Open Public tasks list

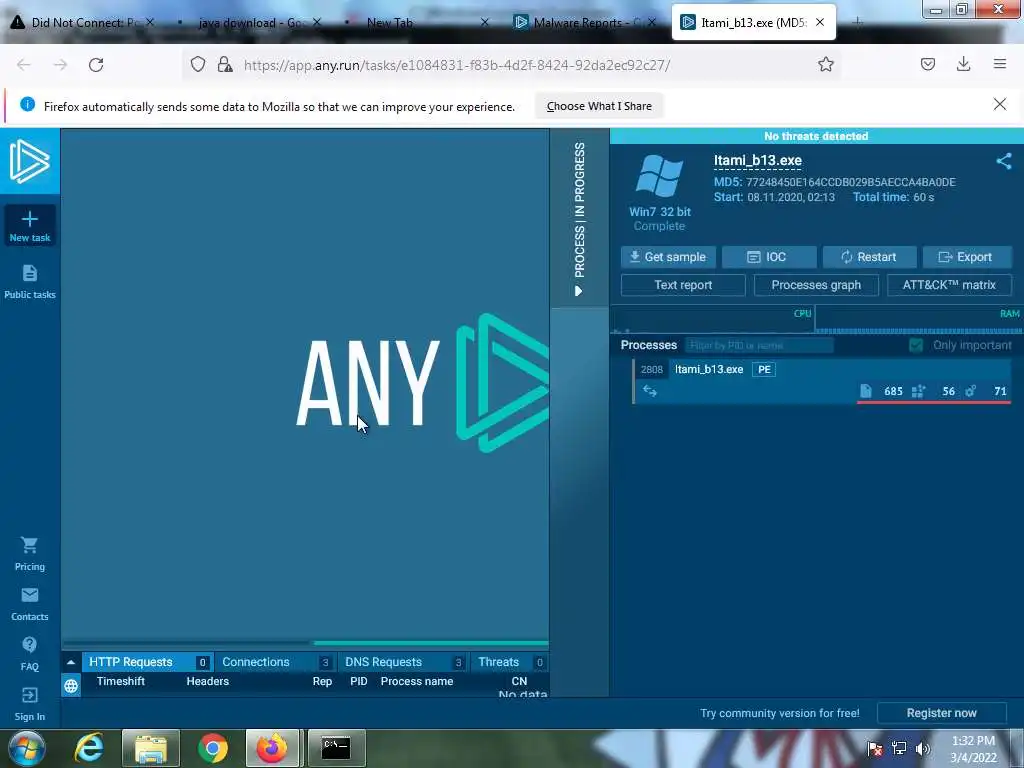[29, 281]
